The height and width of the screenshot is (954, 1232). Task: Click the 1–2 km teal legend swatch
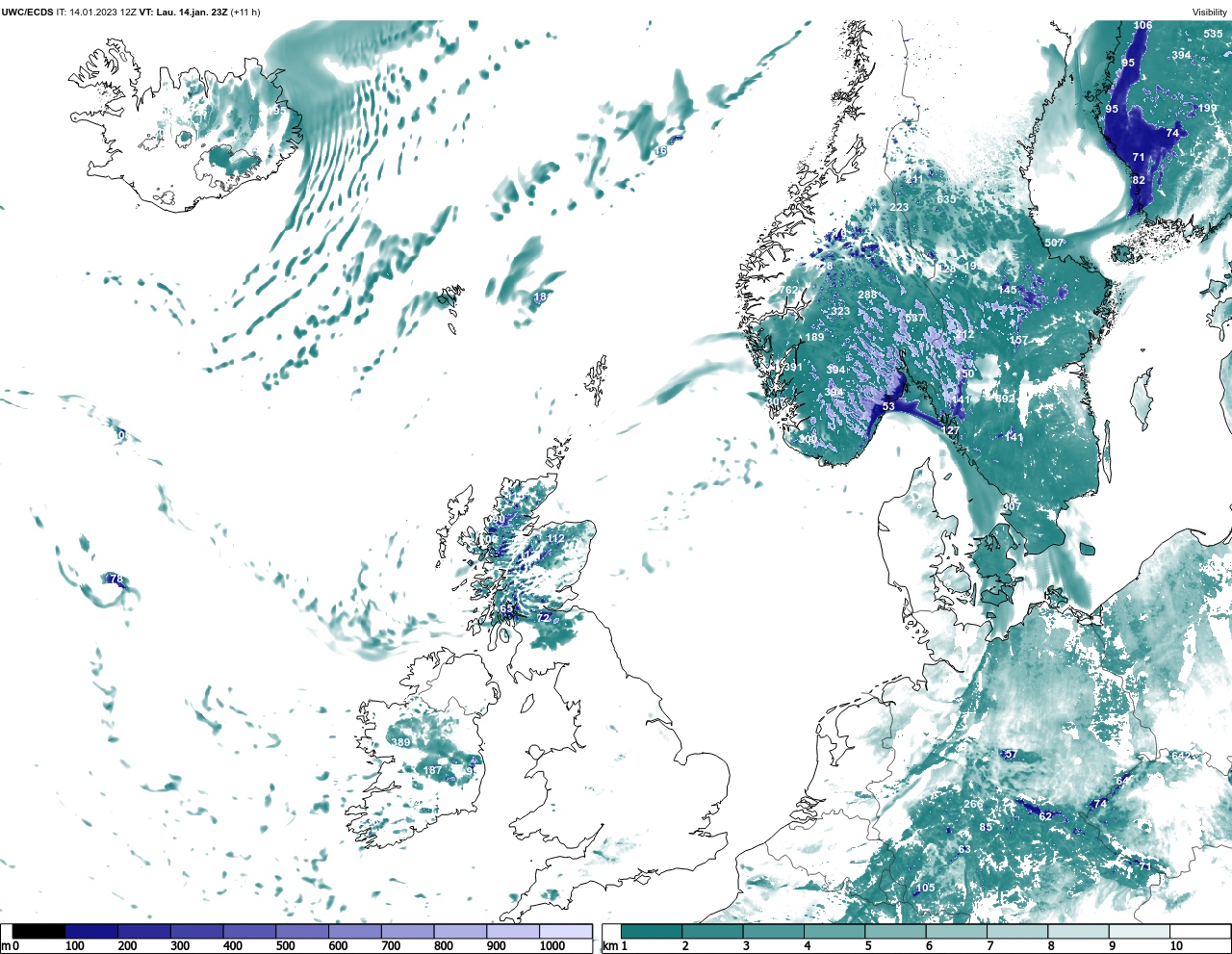(x=652, y=931)
